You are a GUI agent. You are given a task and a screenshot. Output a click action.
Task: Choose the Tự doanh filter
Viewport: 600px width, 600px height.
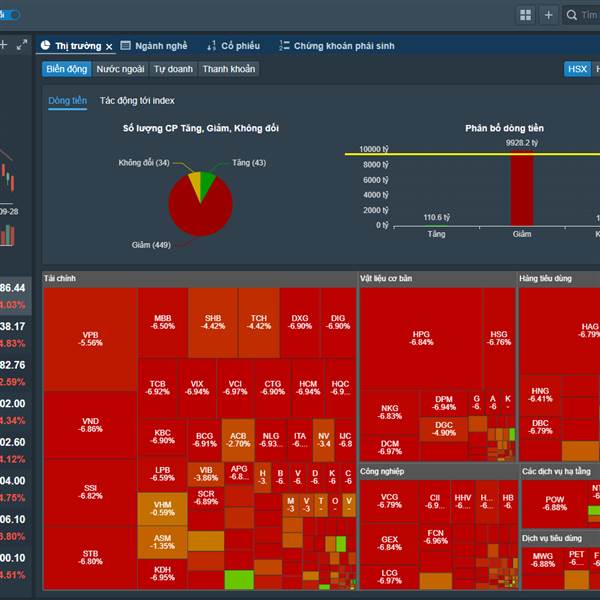tap(173, 69)
